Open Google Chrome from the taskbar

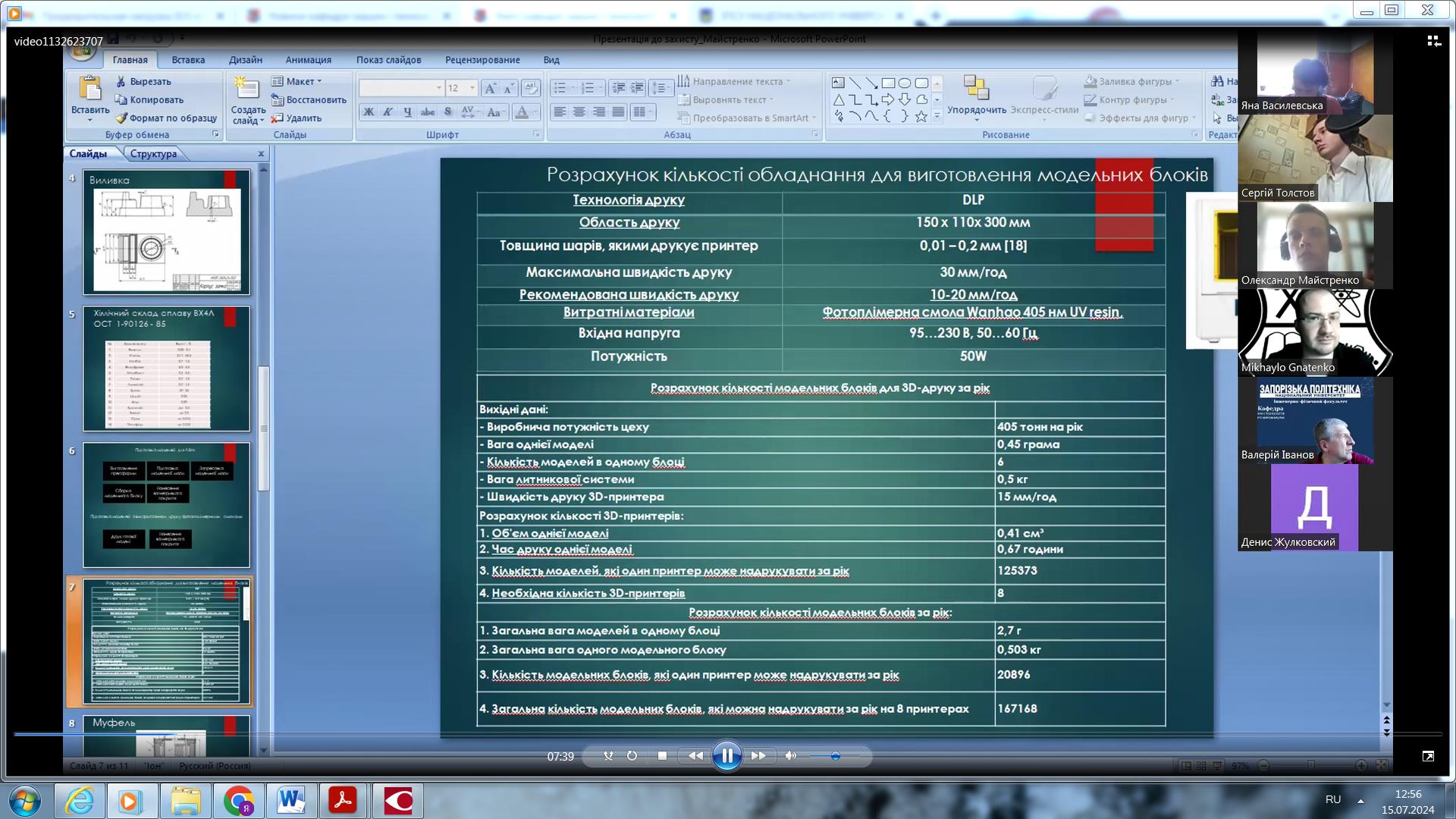pyautogui.click(x=239, y=800)
